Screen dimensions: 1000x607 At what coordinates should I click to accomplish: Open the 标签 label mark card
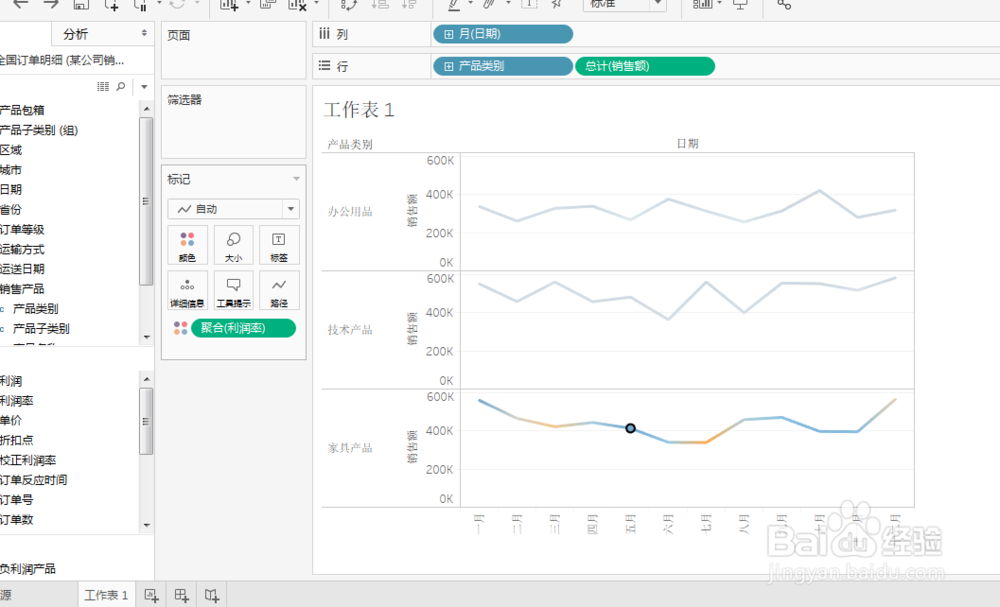[279, 245]
